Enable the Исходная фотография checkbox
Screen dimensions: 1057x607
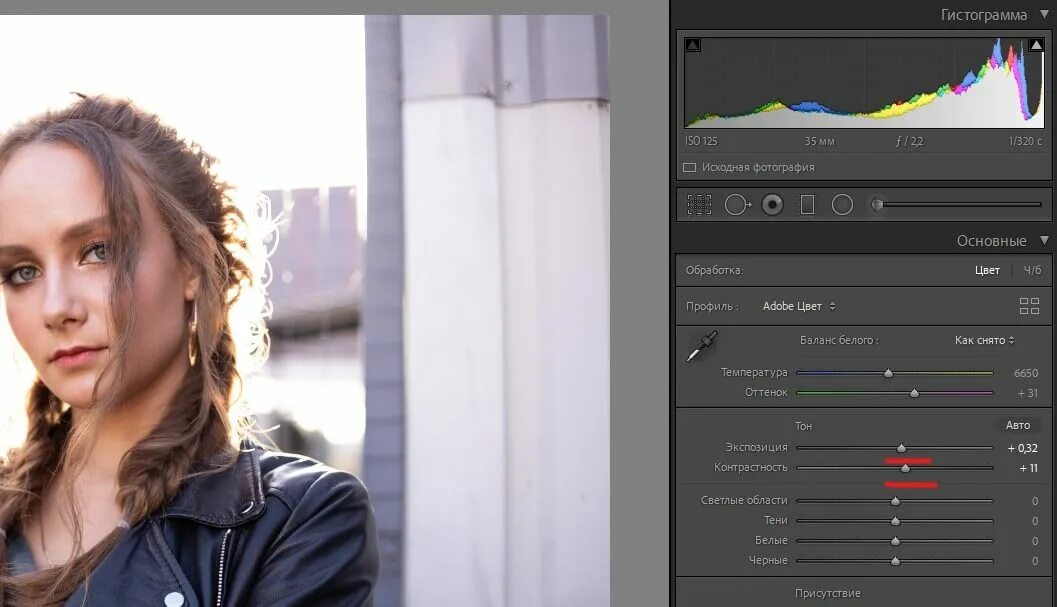(x=690, y=167)
